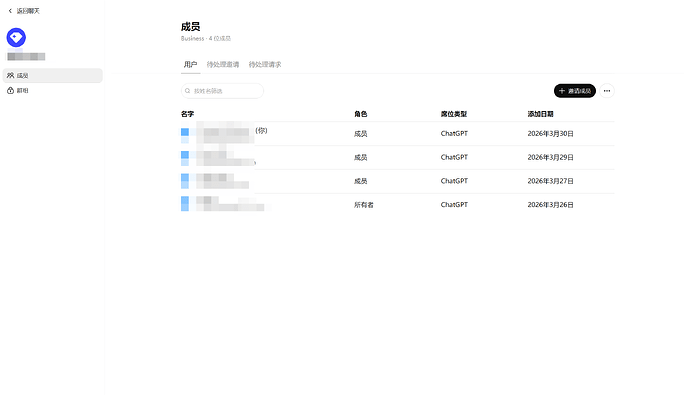The height and width of the screenshot is (395, 690).
Task: Open the three-dot more options menu
Action: (x=607, y=91)
